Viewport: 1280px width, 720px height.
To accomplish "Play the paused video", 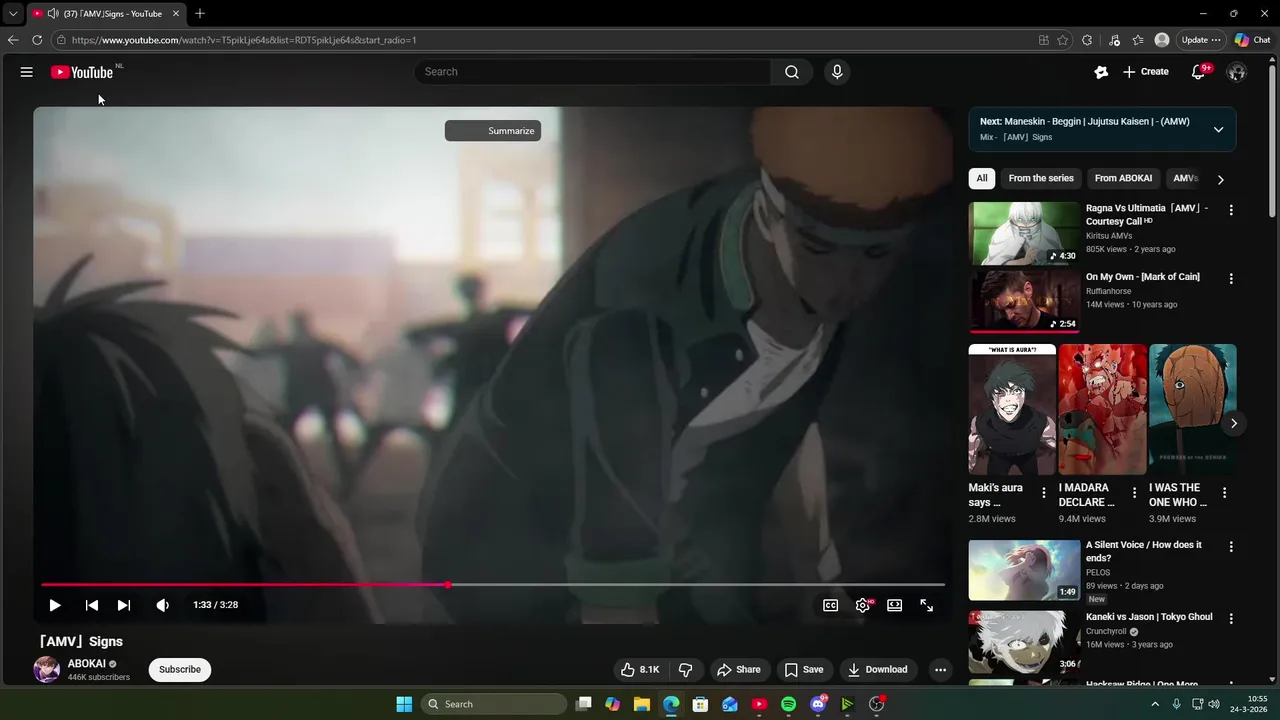I will [55, 605].
